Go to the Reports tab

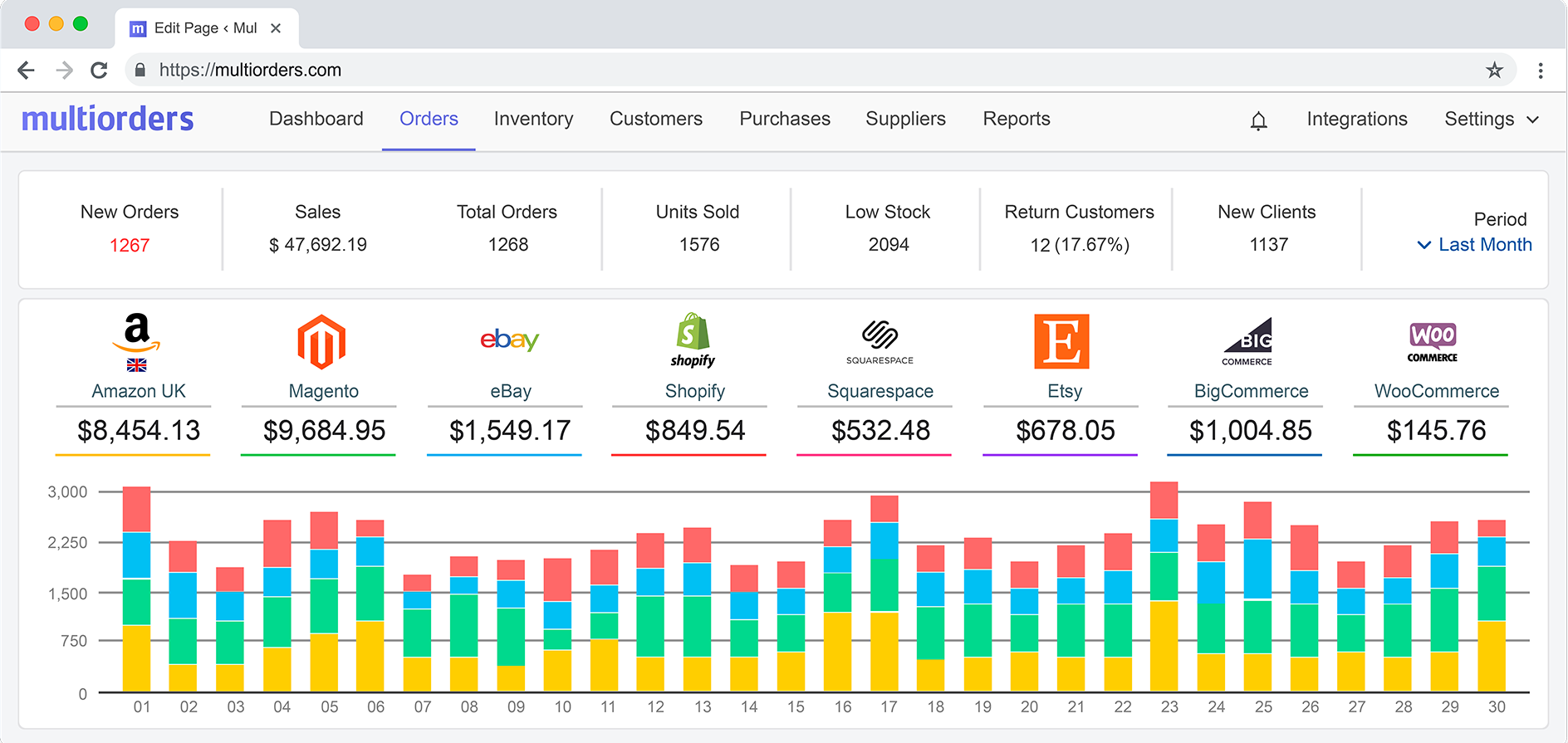pos(1016,120)
